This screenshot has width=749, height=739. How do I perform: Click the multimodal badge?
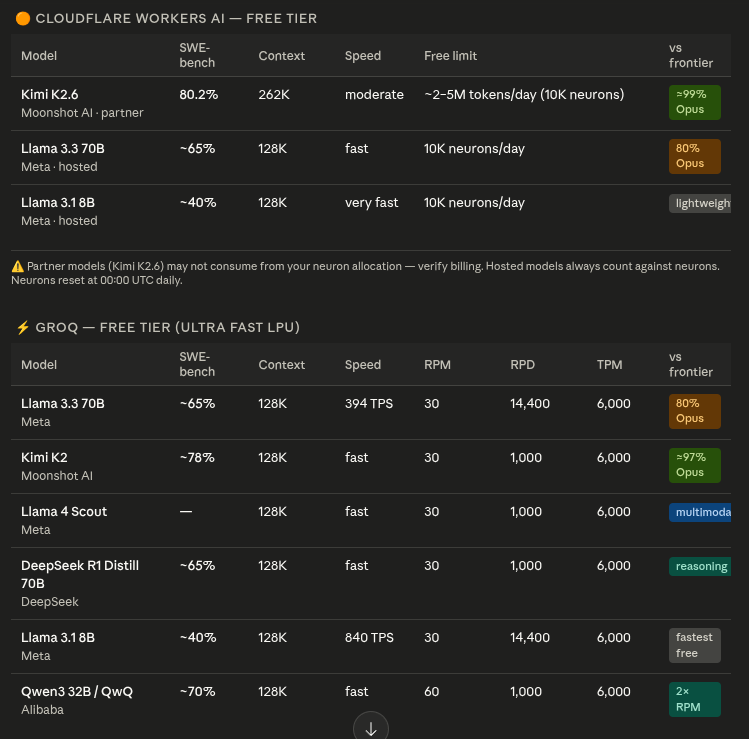(x=700, y=513)
